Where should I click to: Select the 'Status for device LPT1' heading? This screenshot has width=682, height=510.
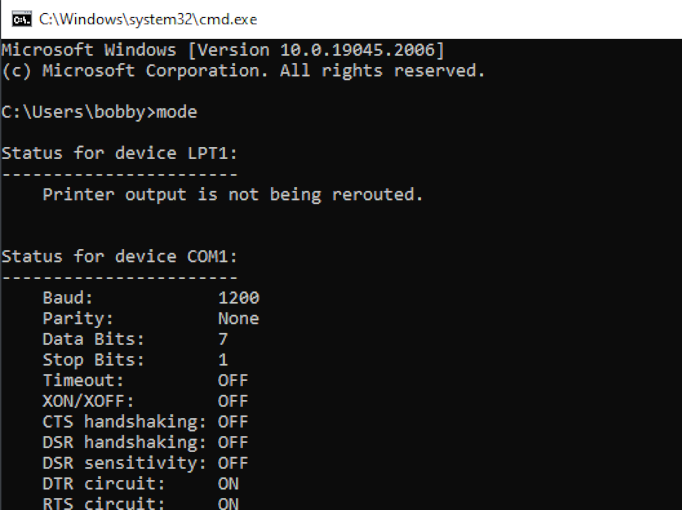coord(120,153)
